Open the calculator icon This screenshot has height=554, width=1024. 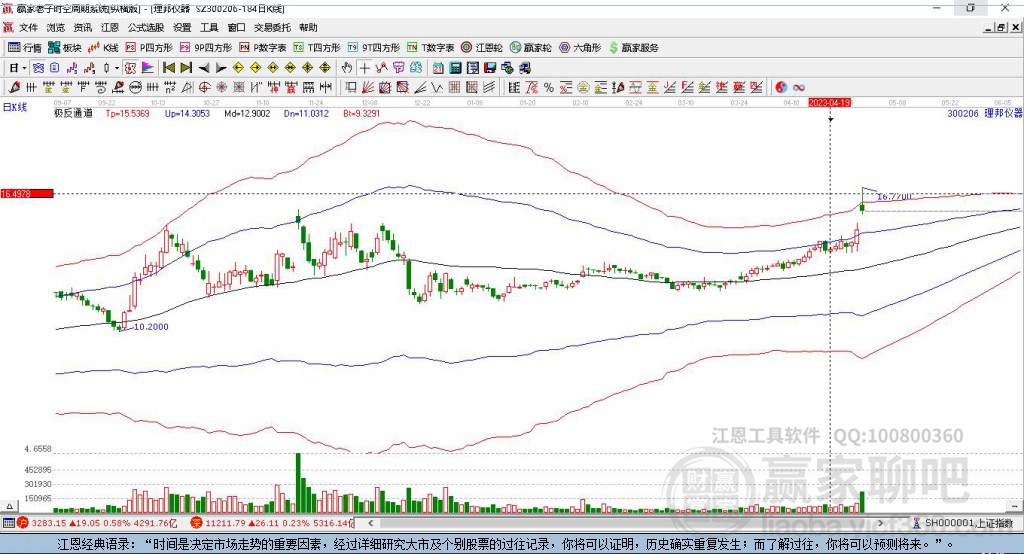click(455, 68)
